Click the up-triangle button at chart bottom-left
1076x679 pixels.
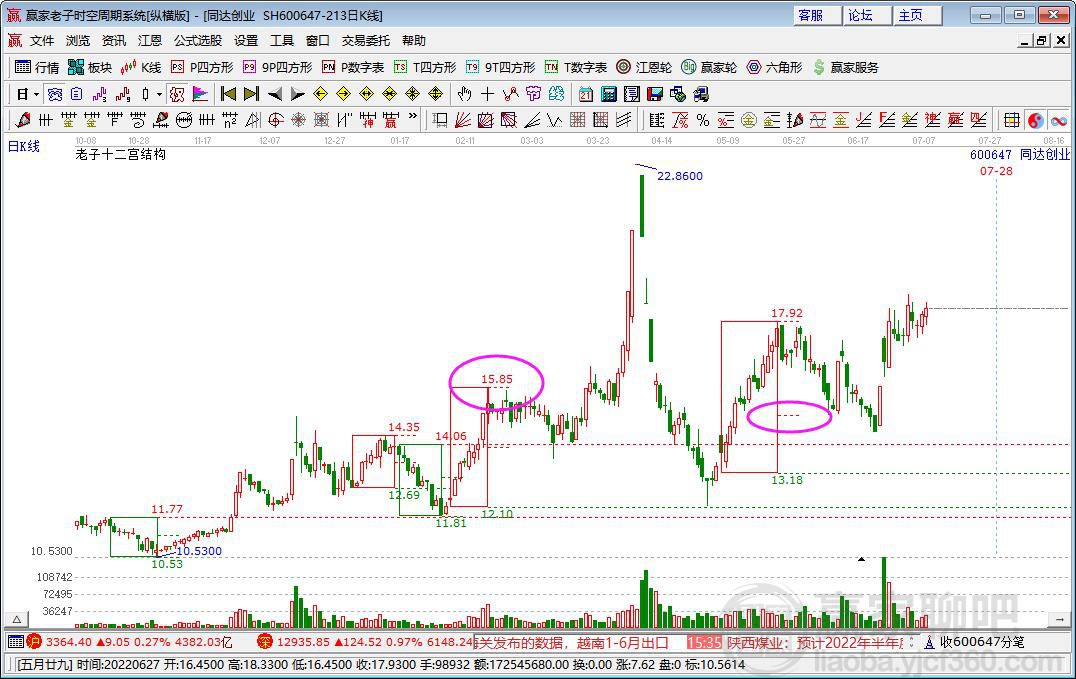point(16,619)
